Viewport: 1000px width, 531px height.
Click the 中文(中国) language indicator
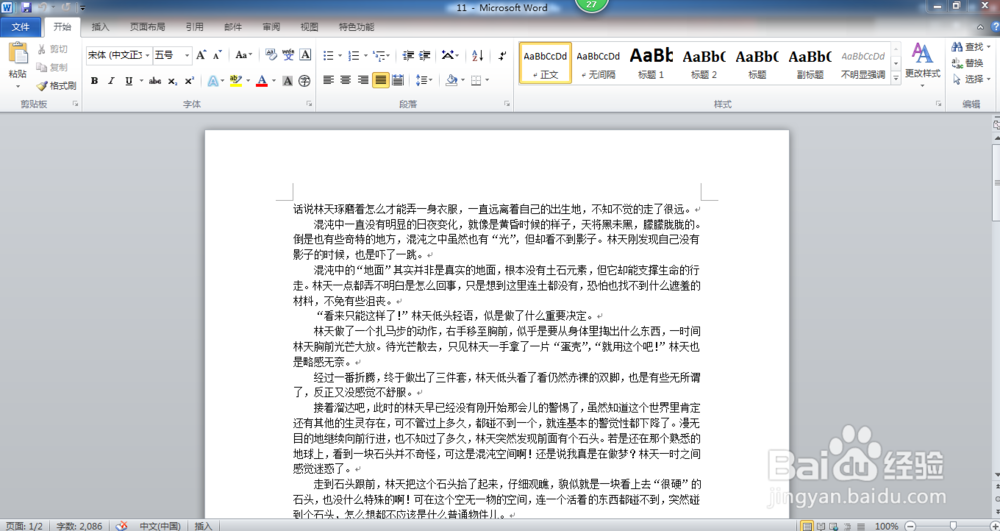(159, 526)
